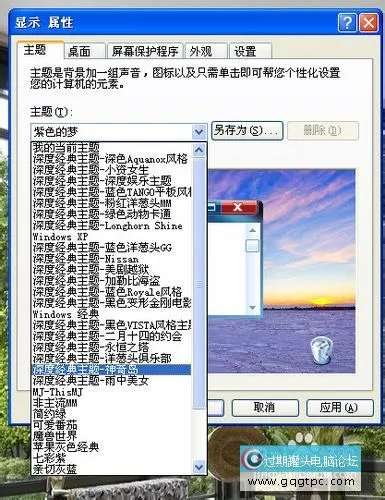Click the purple sunset preview image
Viewport: 385px width, 500px height.
tap(282, 271)
